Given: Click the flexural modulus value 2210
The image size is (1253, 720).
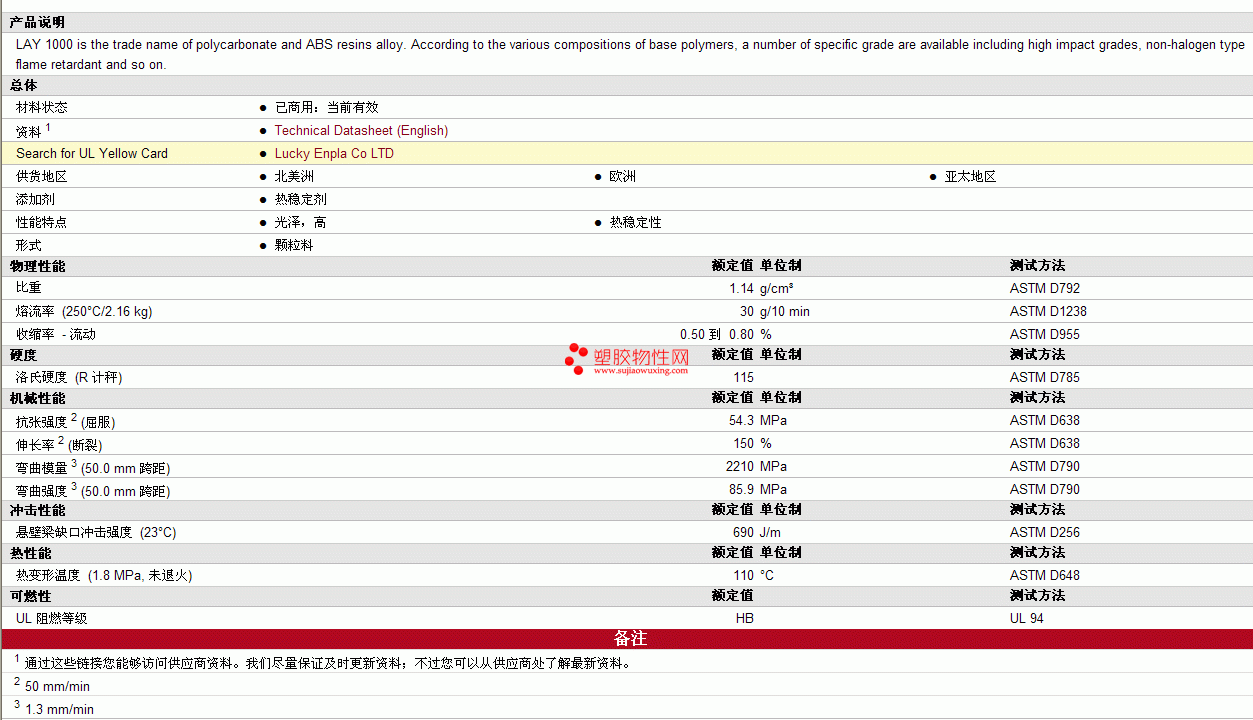Looking at the screenshot, I should 740,467.
